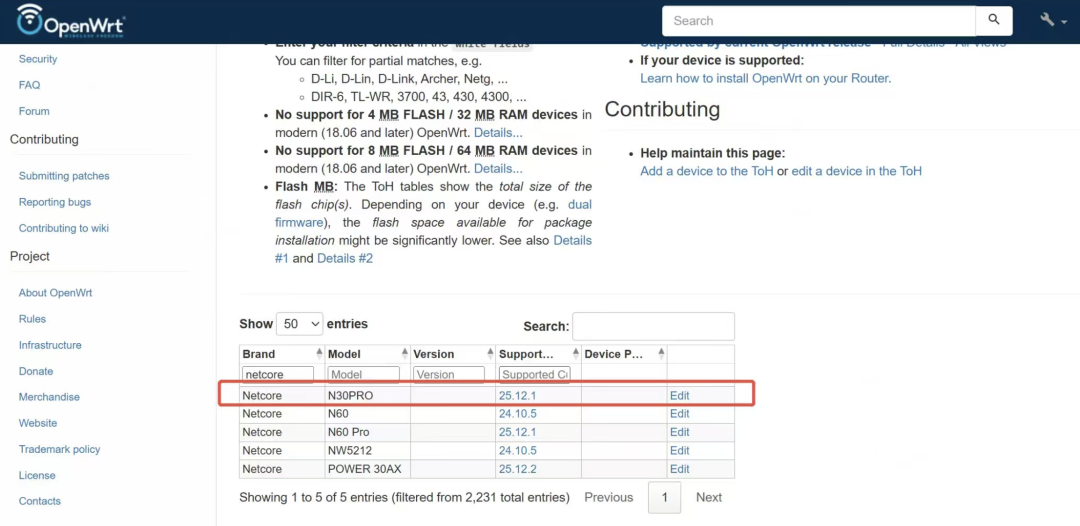Open 25.12.2 release for POWER 30AX
The width and height of the screenshot is (1080, 526).
pyautogui.click(x=517, y=470)
